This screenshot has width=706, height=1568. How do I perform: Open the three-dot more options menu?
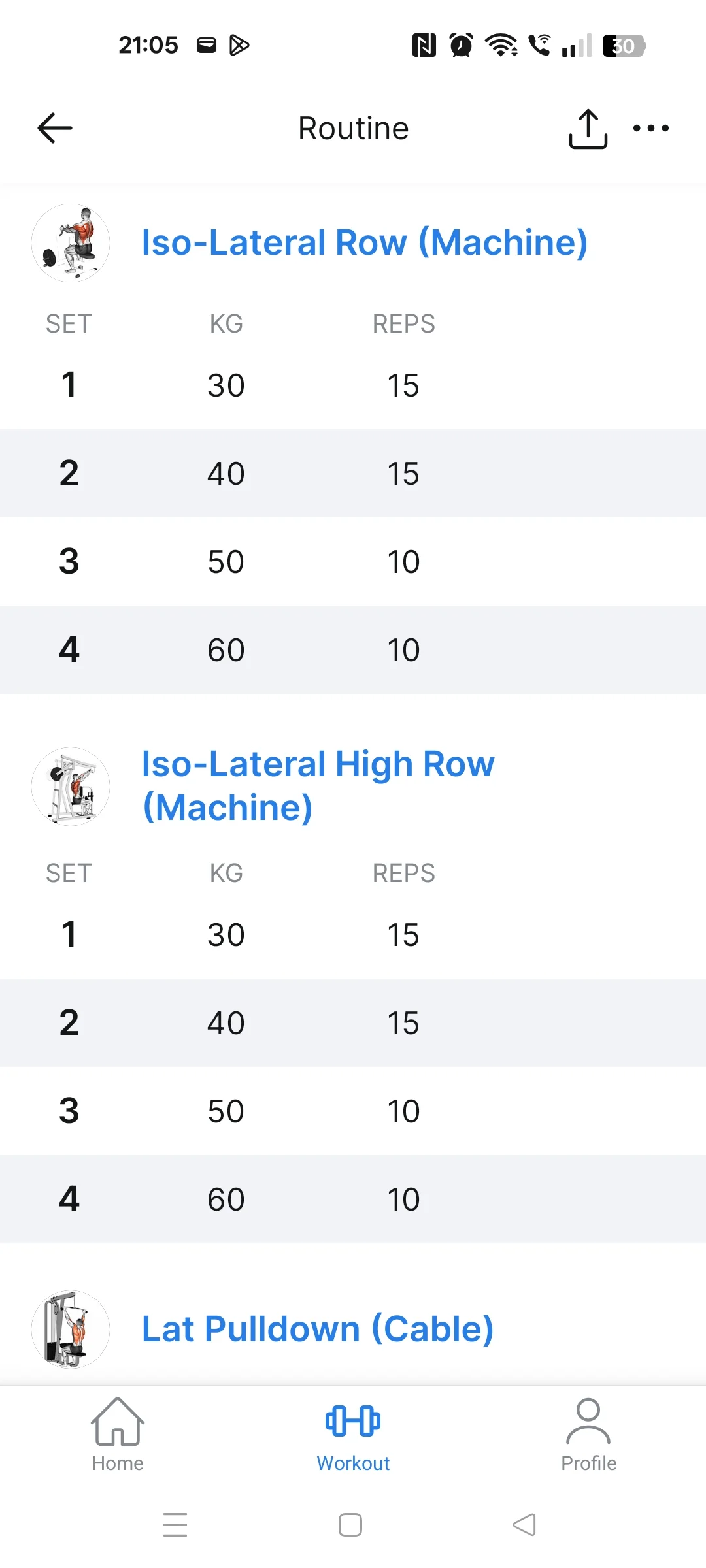point(651,128)
